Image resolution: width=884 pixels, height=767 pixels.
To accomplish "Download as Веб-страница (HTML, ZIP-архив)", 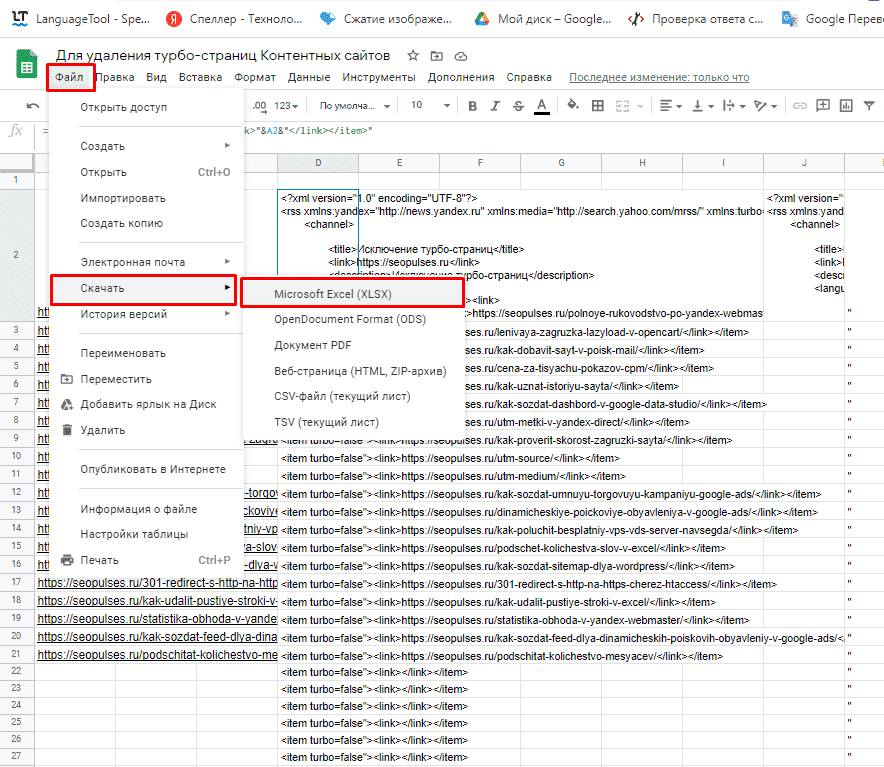I will coord(353,371).
